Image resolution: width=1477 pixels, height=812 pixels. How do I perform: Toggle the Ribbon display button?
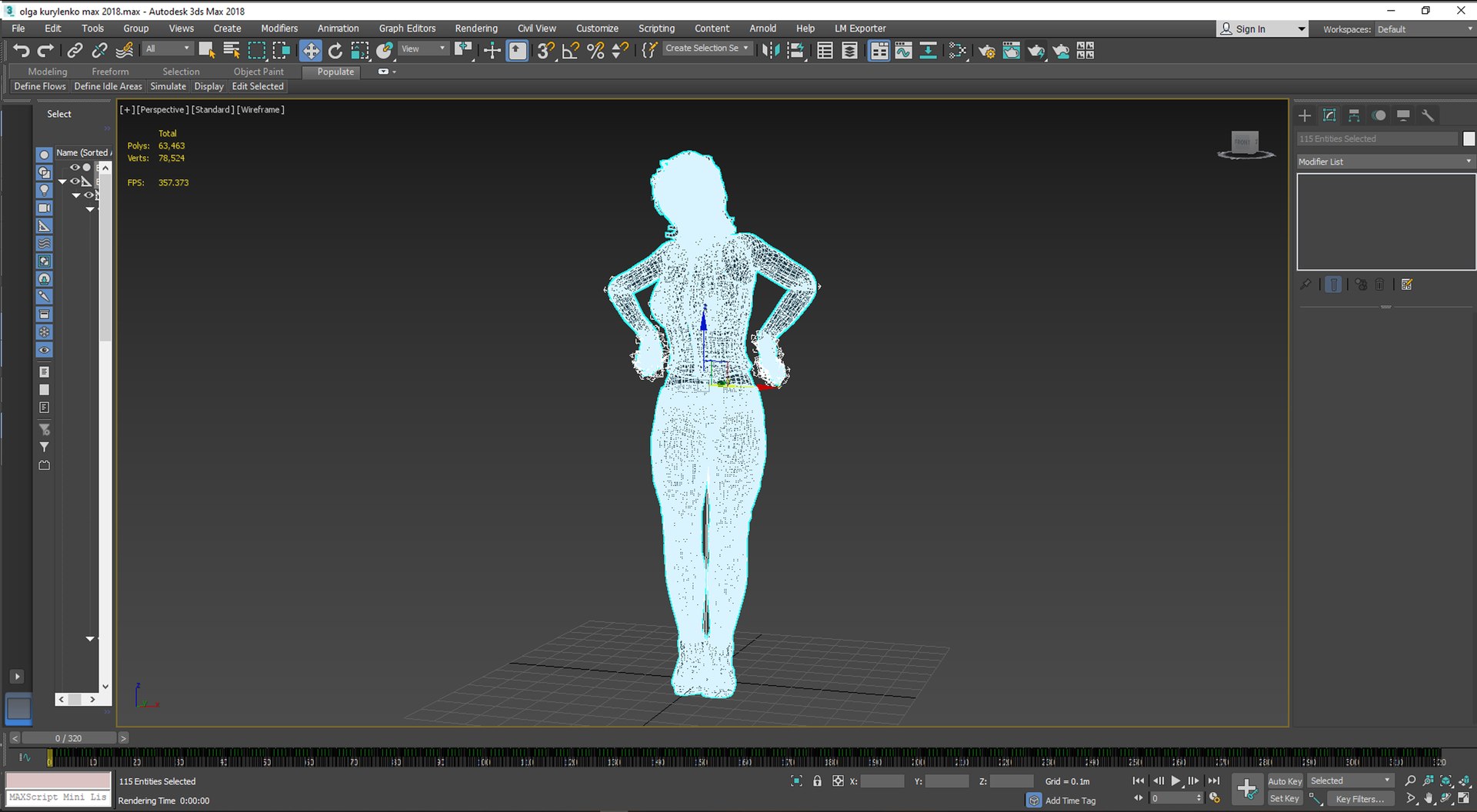[879, 51]
